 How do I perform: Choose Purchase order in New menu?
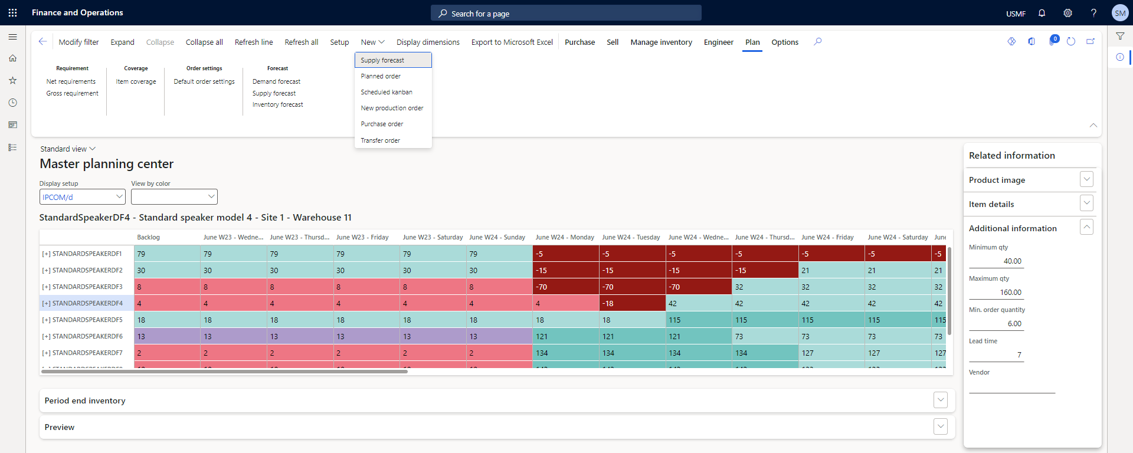click(x=393, y=124)
